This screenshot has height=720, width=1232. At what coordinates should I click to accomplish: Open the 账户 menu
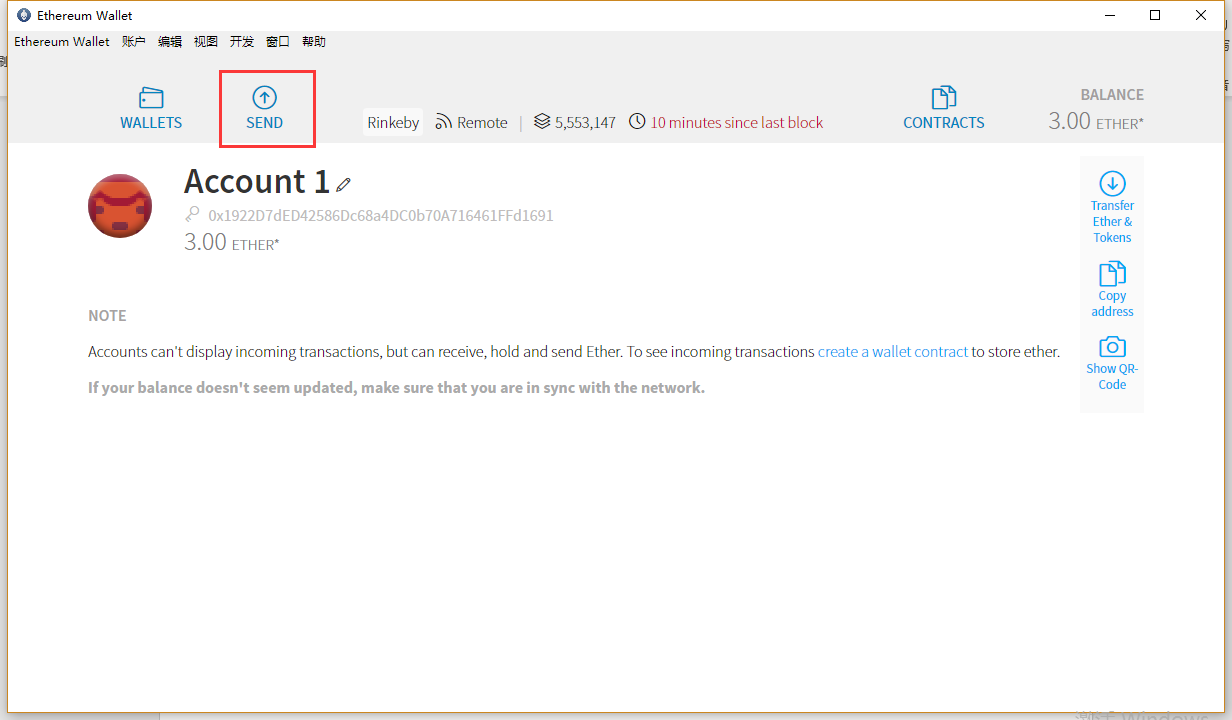click(x=134, y=42)
